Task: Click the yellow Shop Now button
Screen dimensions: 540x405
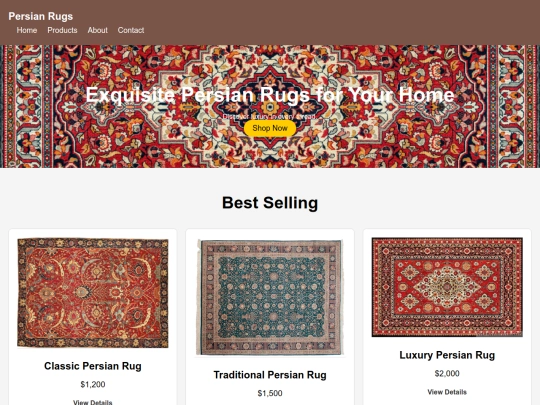Action: [x=270, y=128]
